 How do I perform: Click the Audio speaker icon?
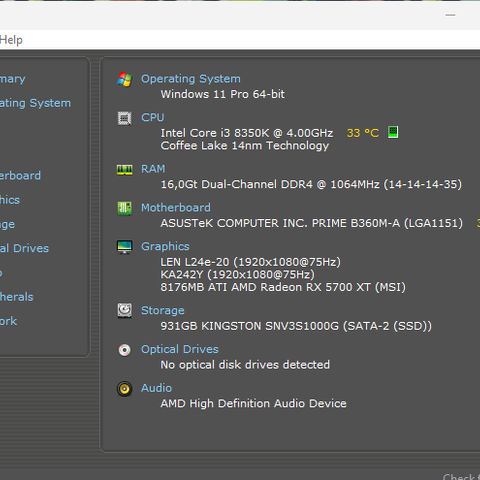point(125,389)
